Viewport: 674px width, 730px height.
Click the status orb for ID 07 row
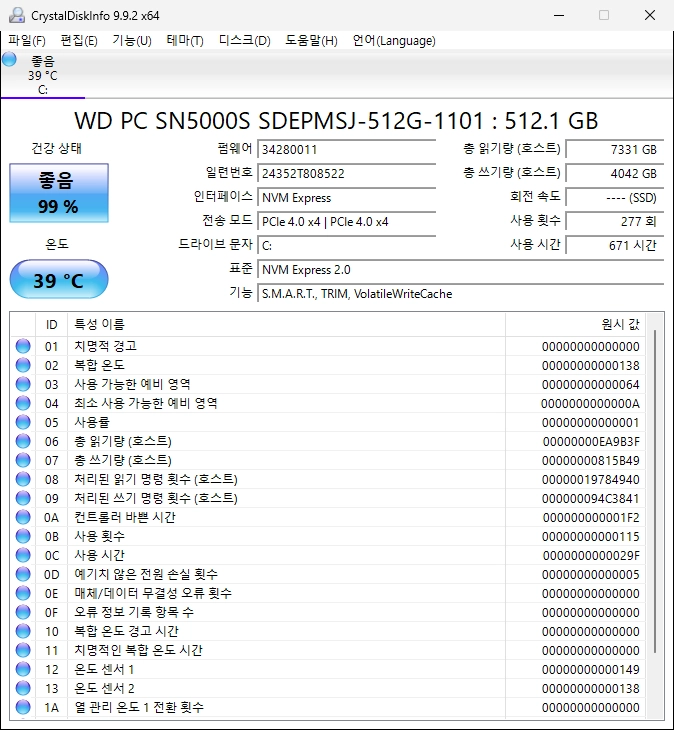point(23,460)
